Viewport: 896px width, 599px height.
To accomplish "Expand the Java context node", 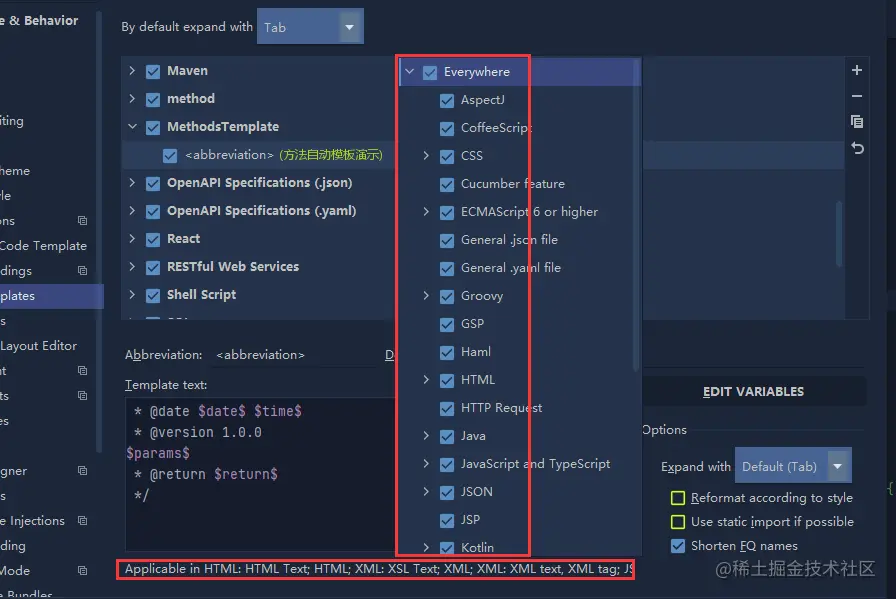I will tap(426, 436).
